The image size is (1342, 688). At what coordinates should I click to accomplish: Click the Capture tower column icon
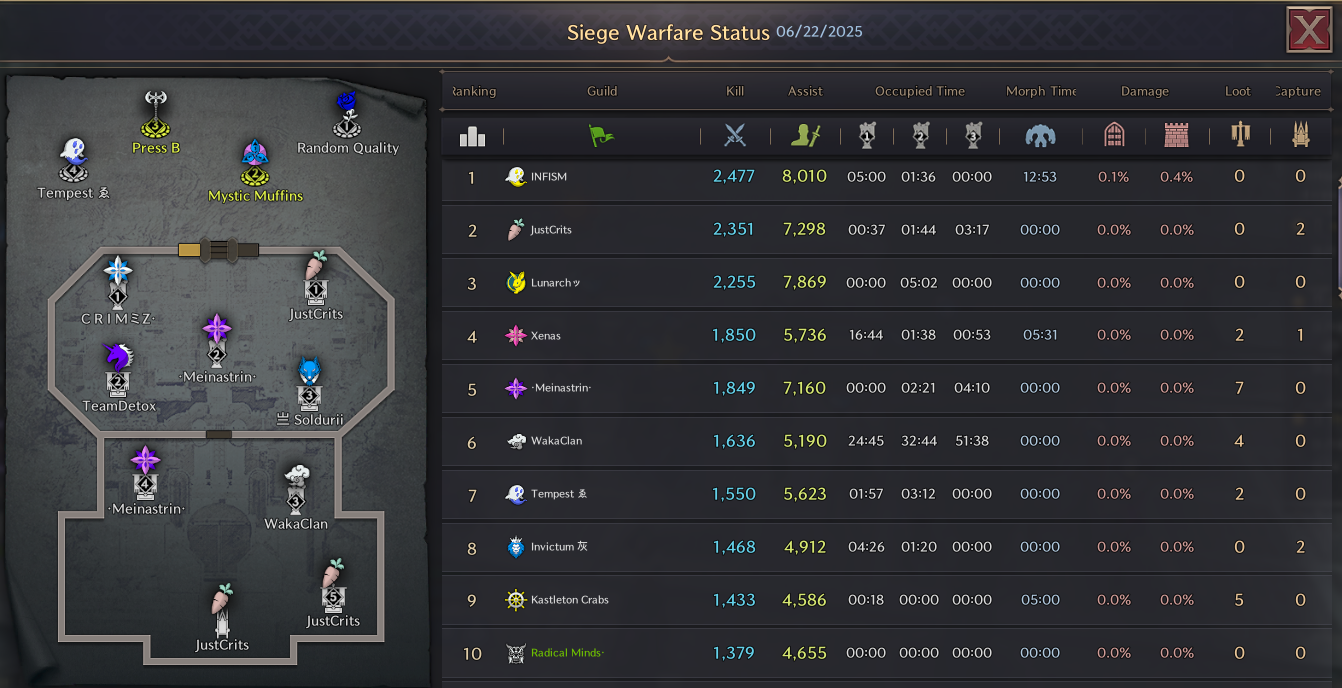coord(1300,135)
